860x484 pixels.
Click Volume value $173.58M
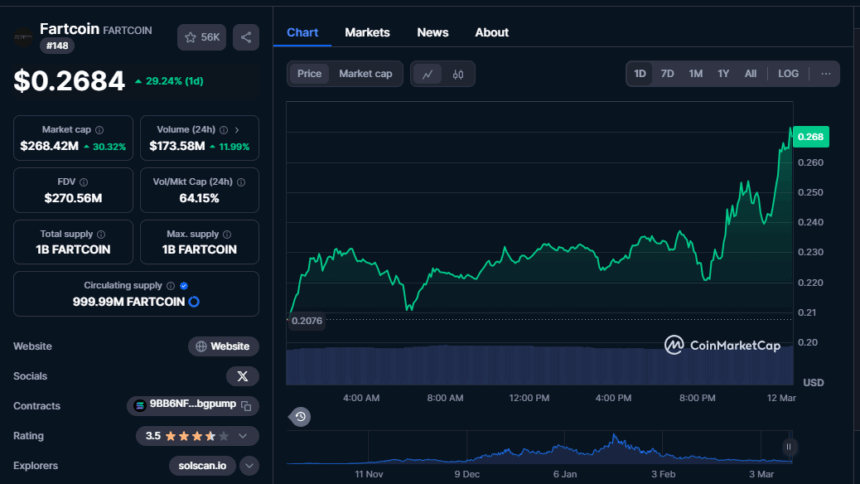(x=177, y=146)
